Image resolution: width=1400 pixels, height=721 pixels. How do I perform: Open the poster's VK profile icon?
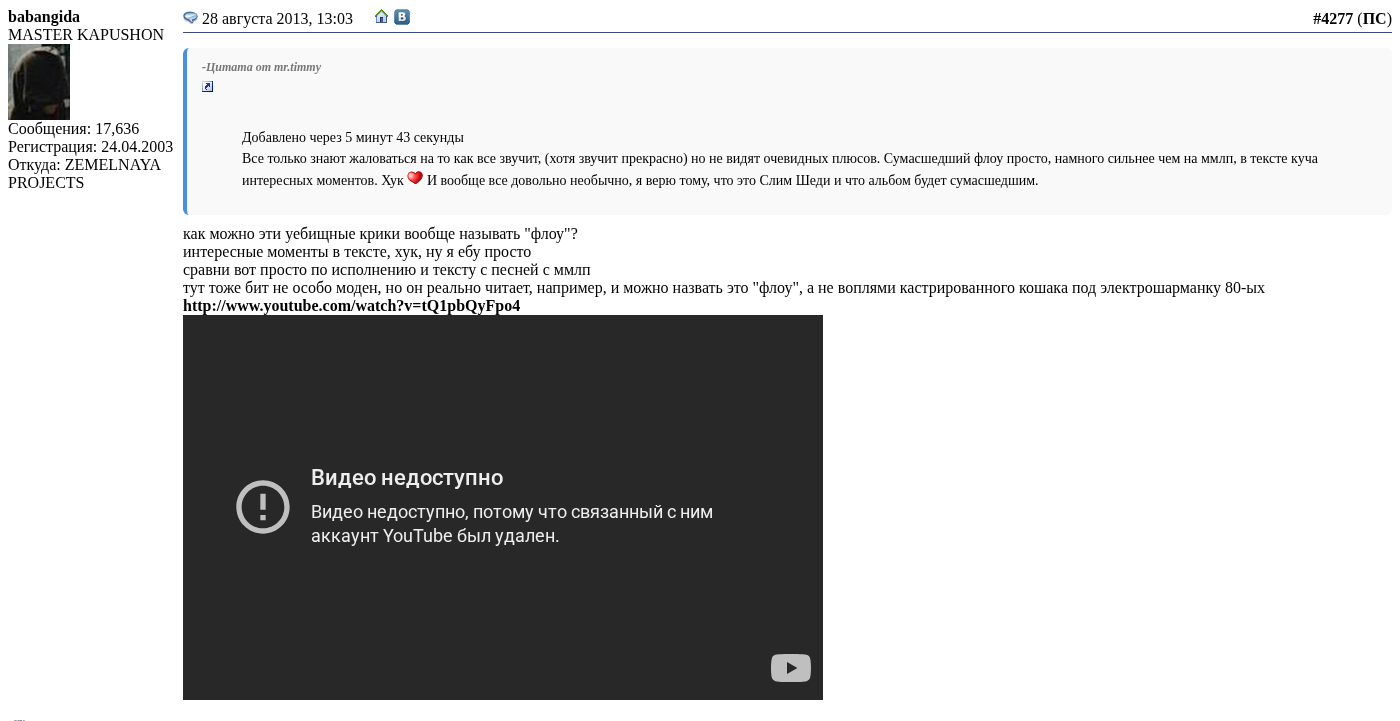(402, 17)
